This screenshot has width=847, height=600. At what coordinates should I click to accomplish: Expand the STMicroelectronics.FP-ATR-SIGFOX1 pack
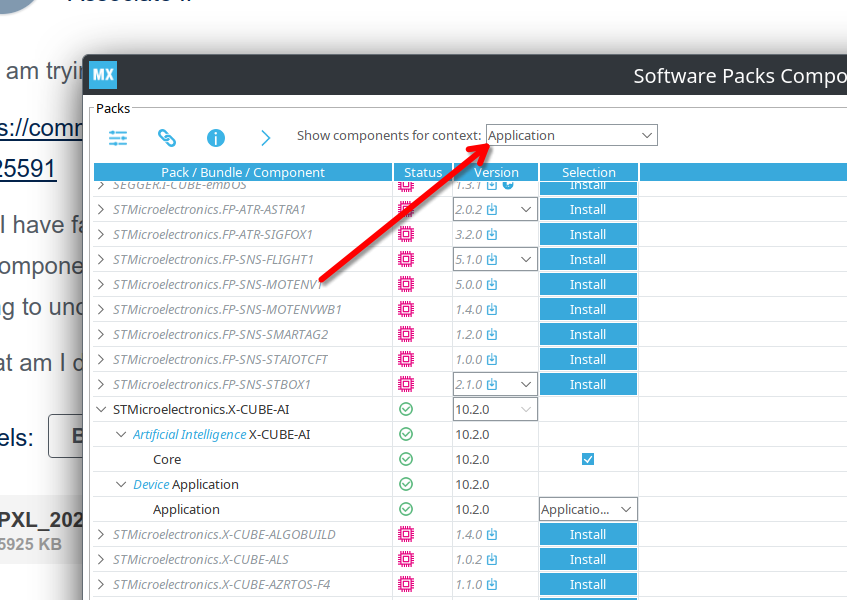click(x=101, y=234)
